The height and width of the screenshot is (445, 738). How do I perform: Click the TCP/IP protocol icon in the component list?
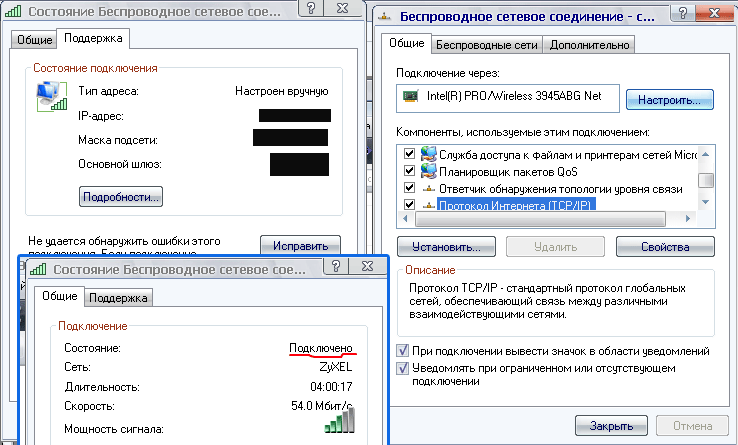tap(428, 206)
